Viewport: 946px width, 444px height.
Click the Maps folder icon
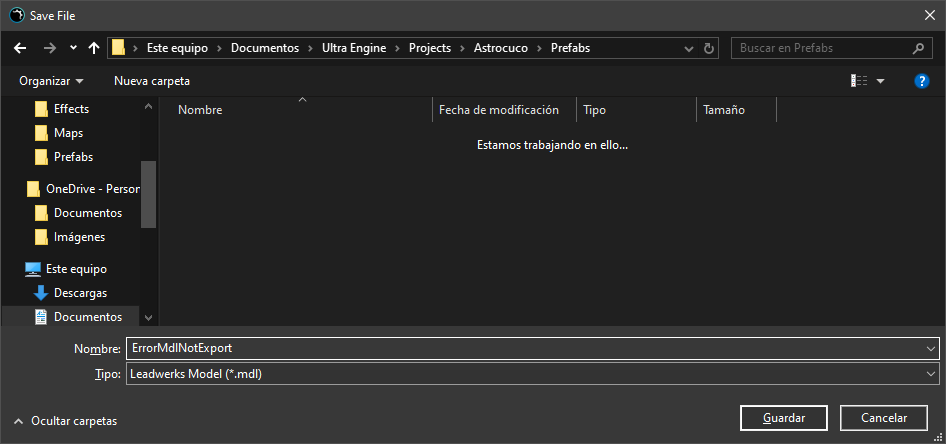[41, 133]
